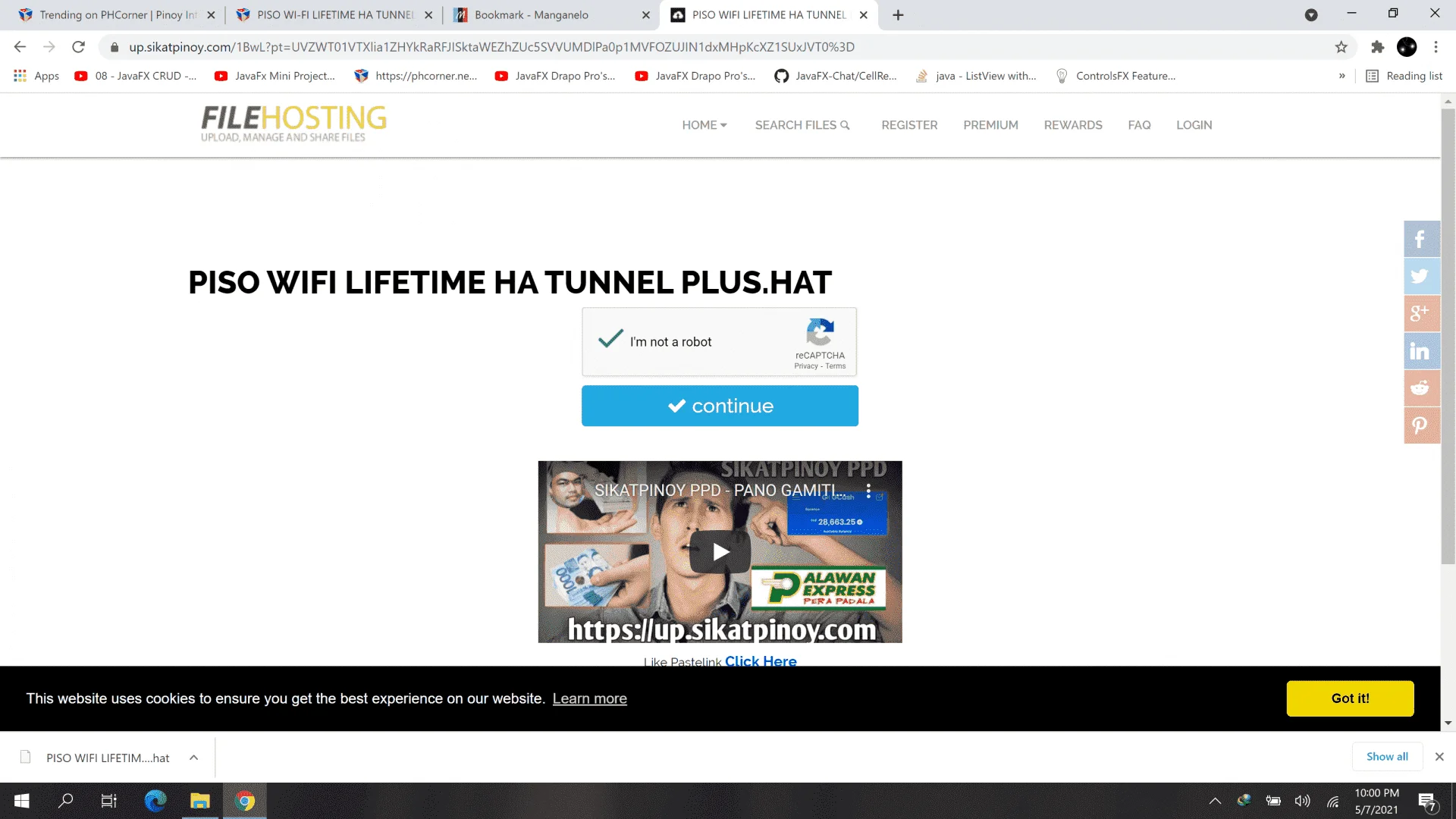Open a new browser tab
This screenshot has width=1456, height=819.
tap(898, 15)
